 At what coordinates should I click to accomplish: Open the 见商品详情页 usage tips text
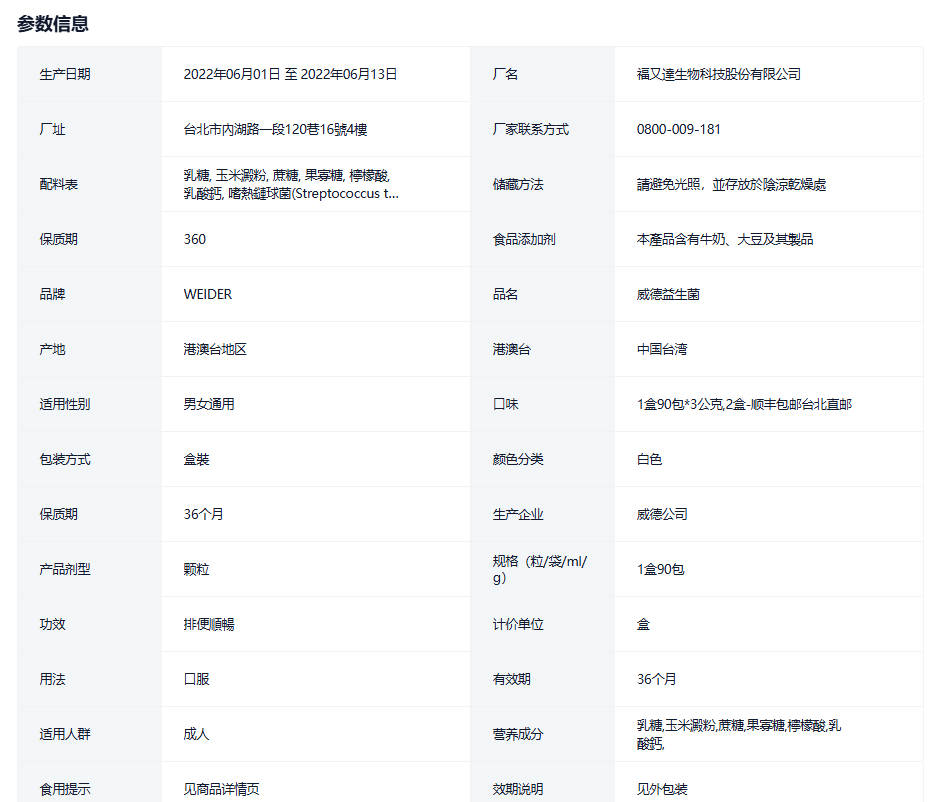pyautogui.click(x=222, y=789)
